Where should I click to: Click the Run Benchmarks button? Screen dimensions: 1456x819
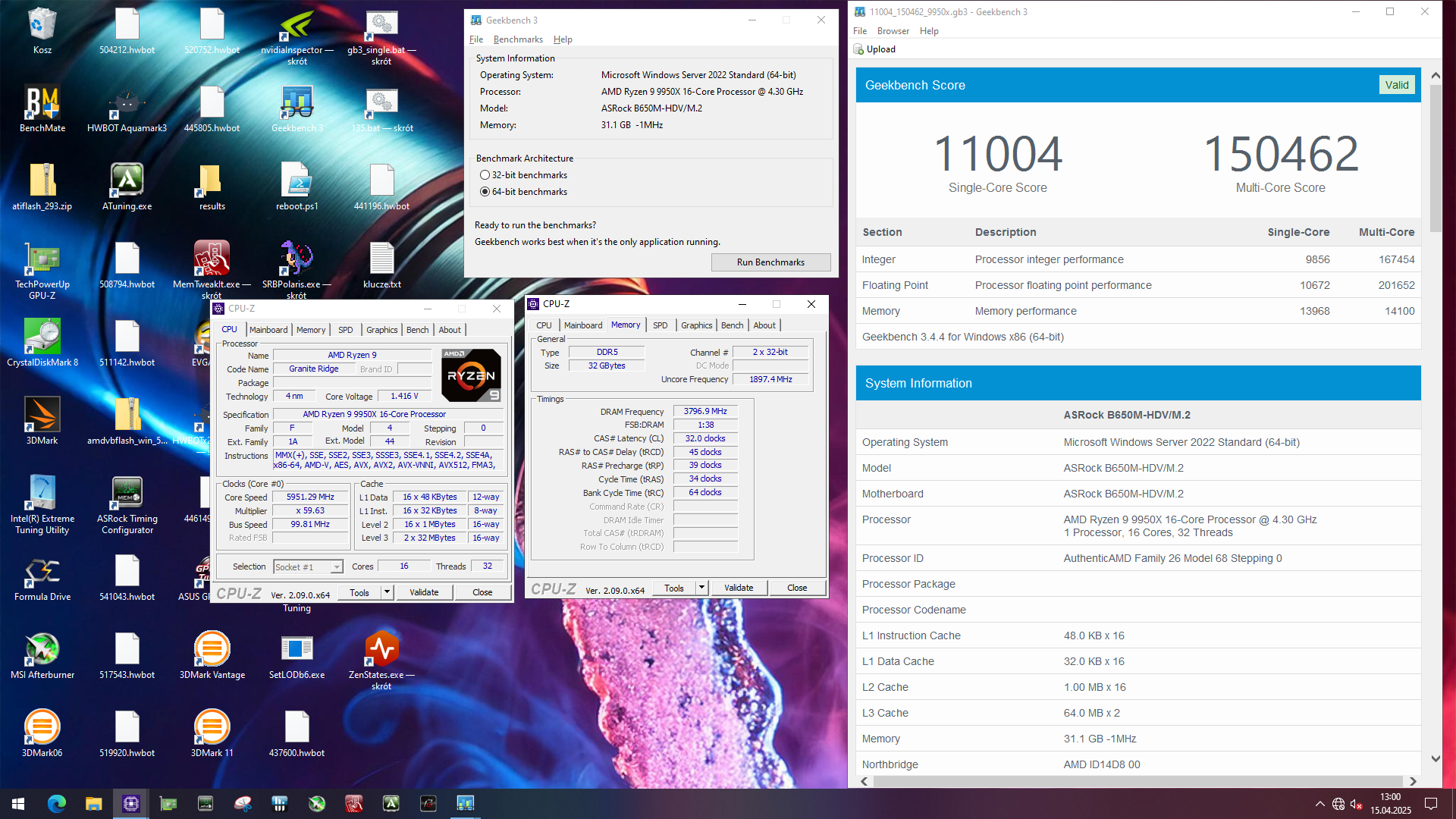coord(770,262)
